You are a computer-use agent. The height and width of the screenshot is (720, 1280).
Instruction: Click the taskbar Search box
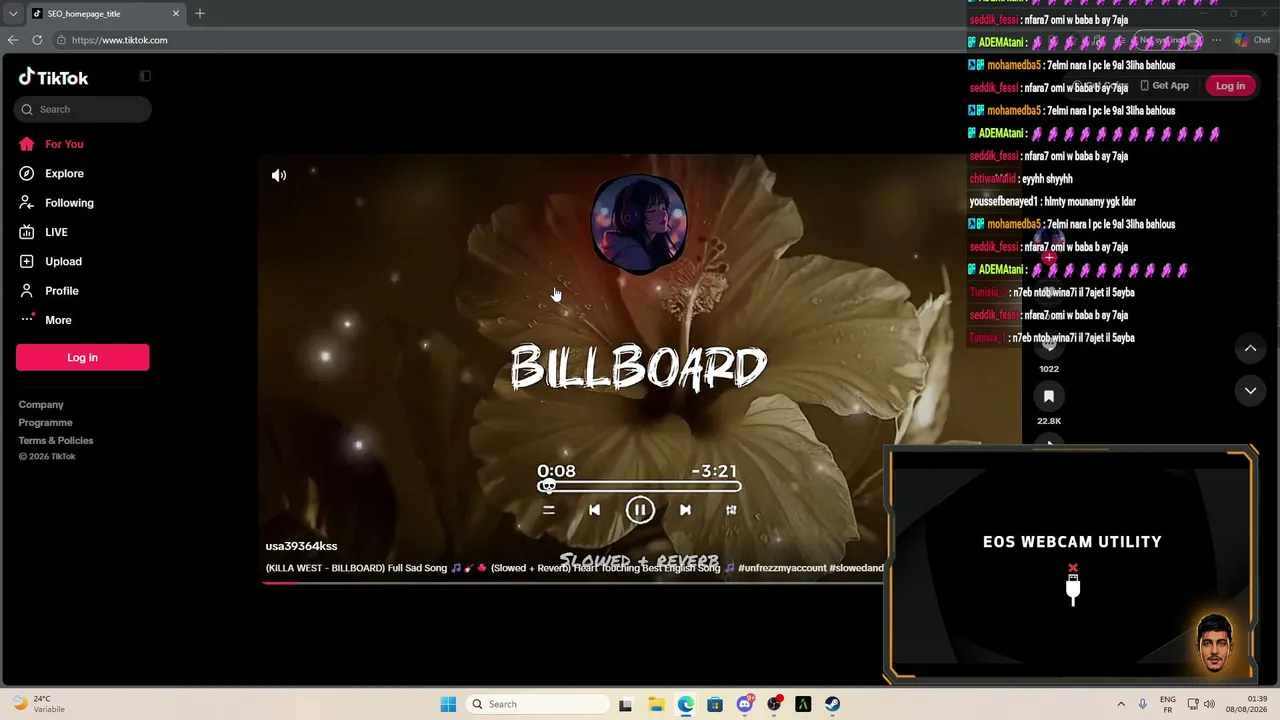(538, 704)
